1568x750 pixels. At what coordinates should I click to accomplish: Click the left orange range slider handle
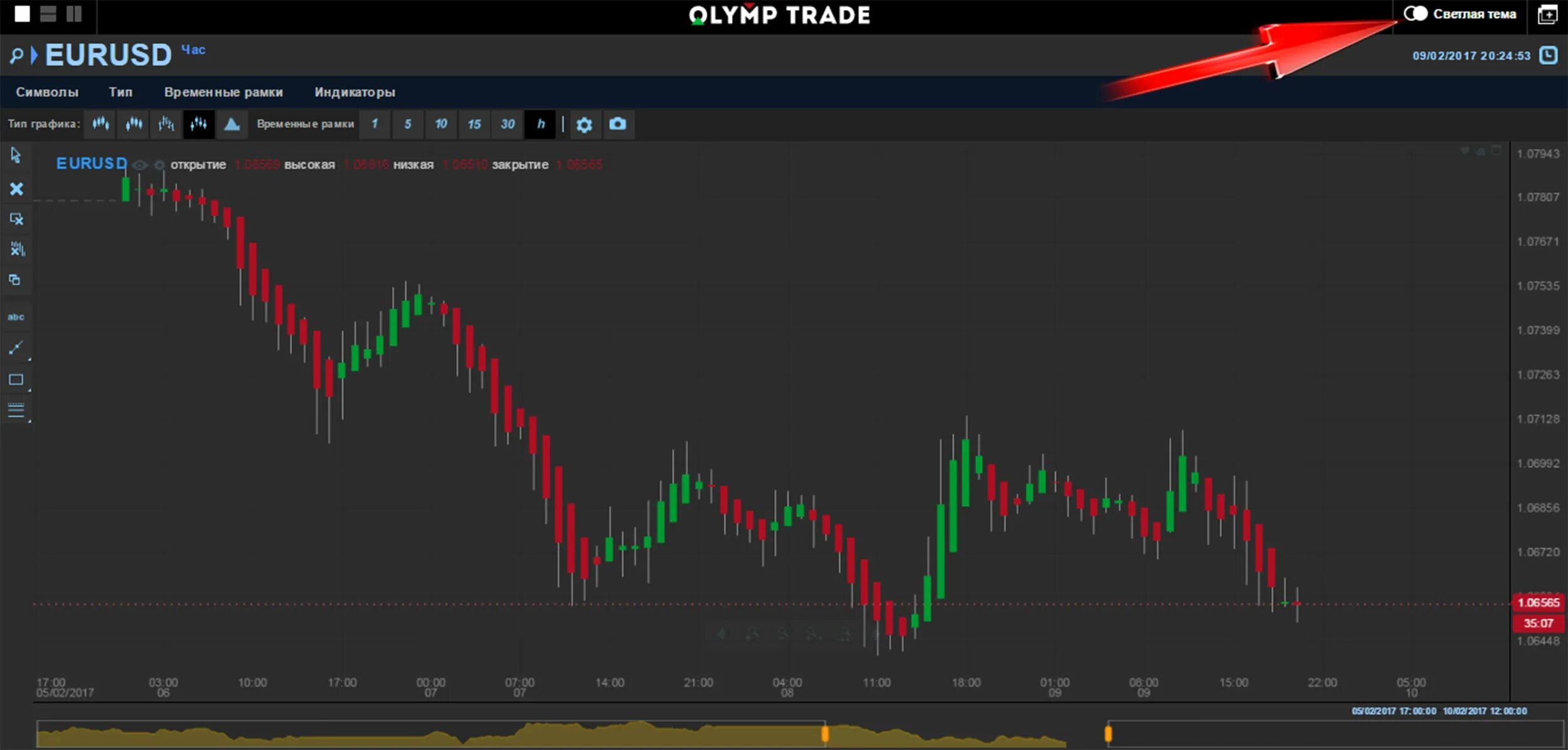pyautogui.click(x=825, y=733)
